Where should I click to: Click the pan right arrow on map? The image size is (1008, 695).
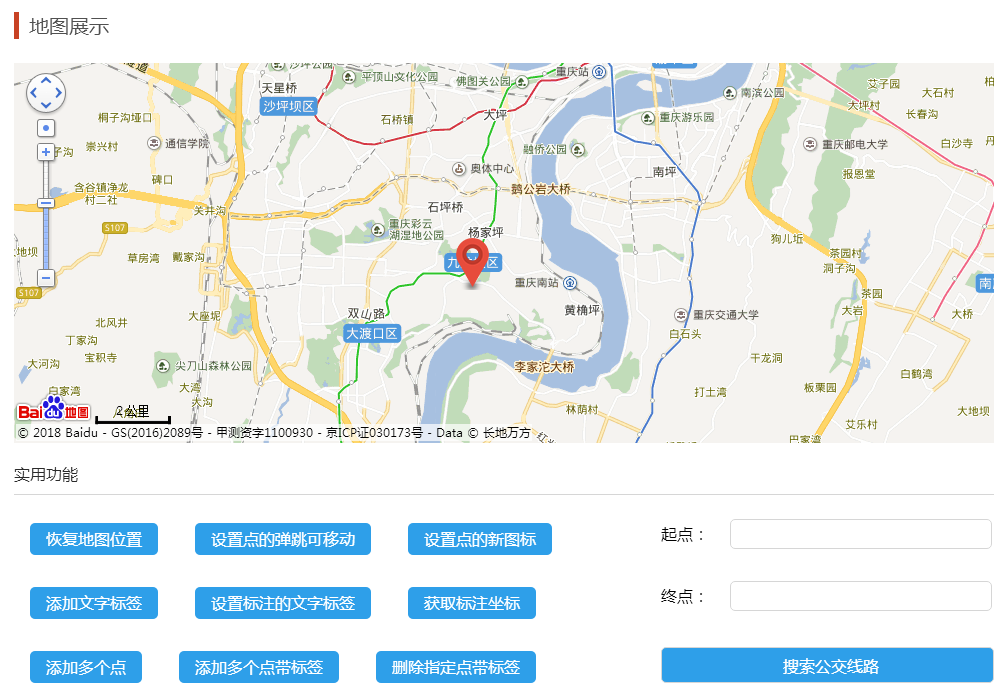click(x=58, y=93)
